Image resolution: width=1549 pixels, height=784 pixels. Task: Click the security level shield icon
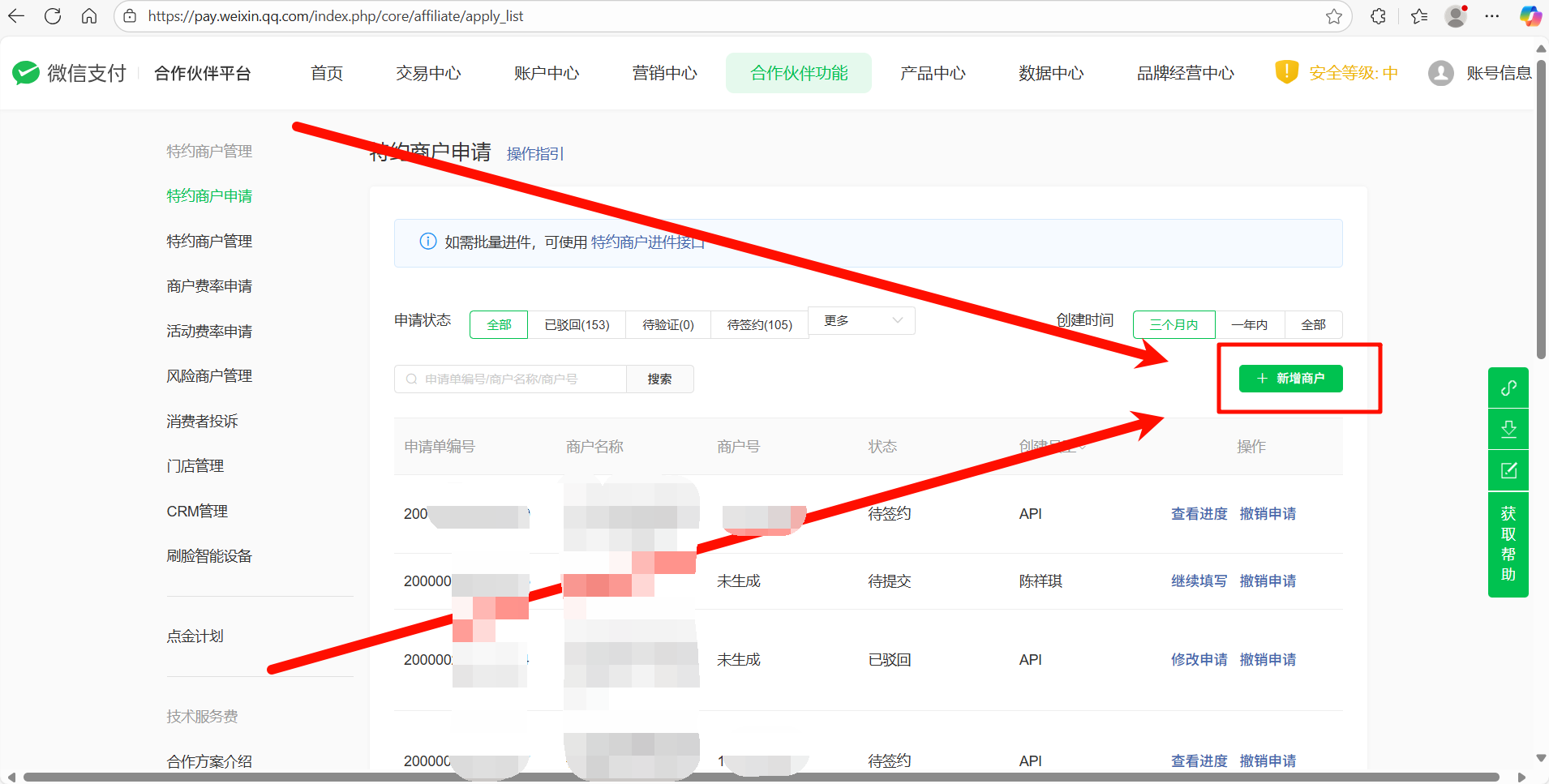[x=1286, y=72]
